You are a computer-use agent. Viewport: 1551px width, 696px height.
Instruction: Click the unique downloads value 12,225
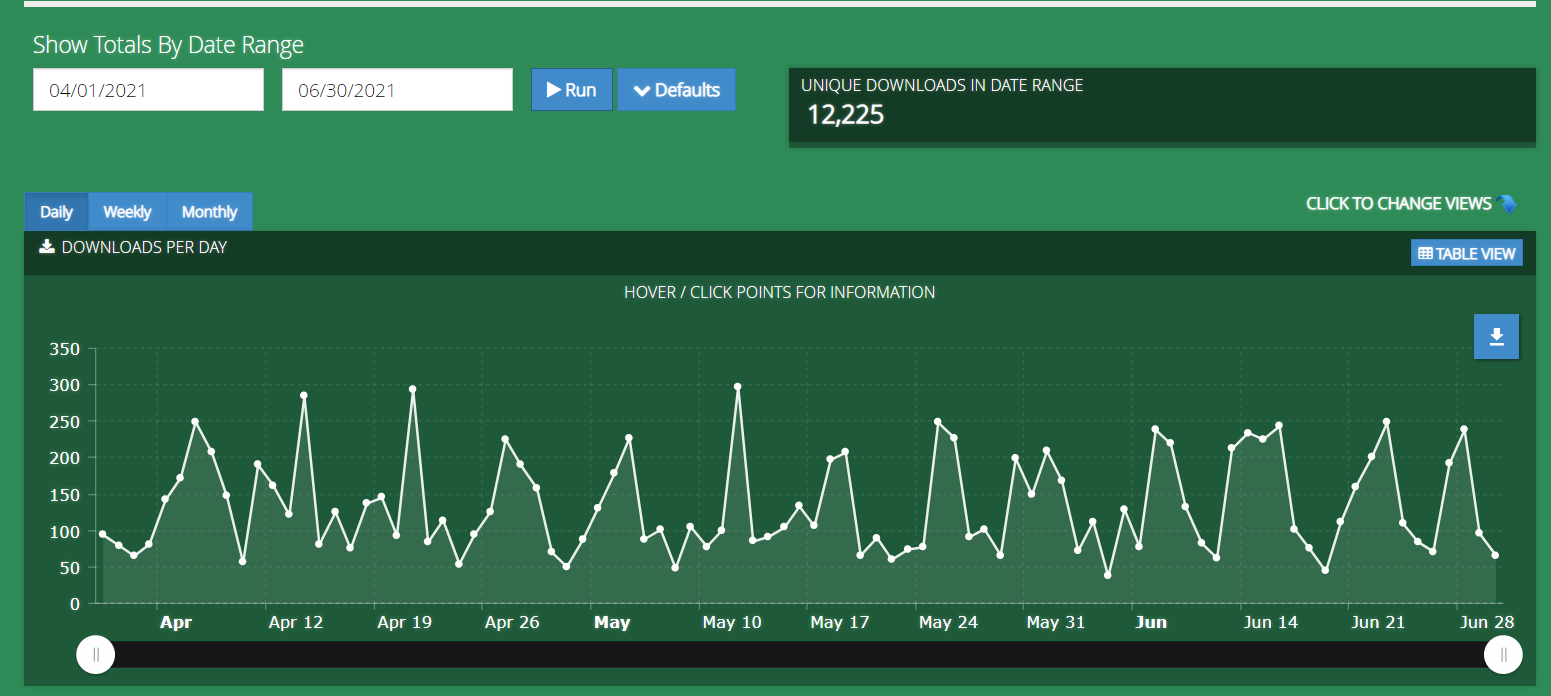coord(846,115)
